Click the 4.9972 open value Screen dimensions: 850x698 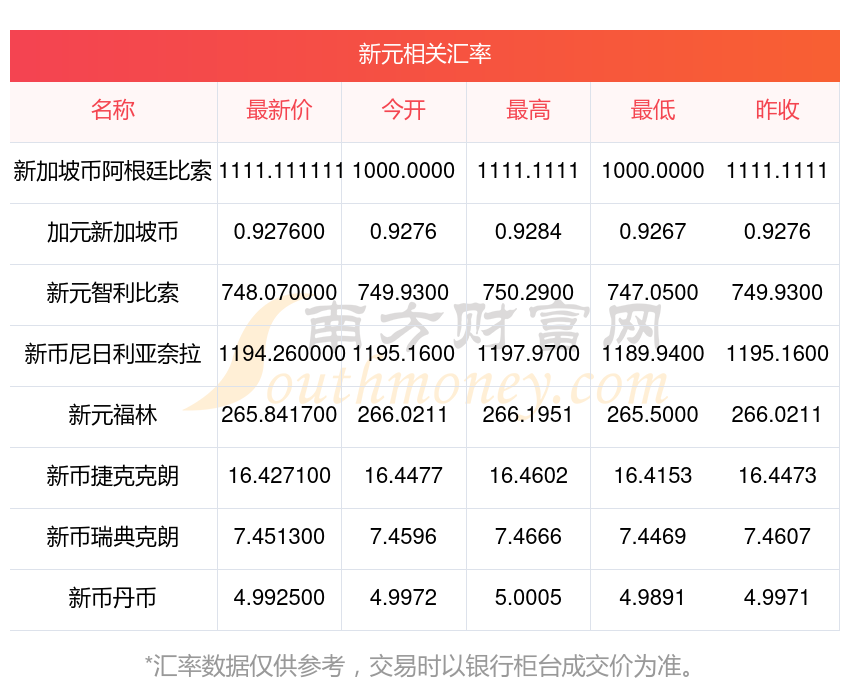[x=404, y=598]
